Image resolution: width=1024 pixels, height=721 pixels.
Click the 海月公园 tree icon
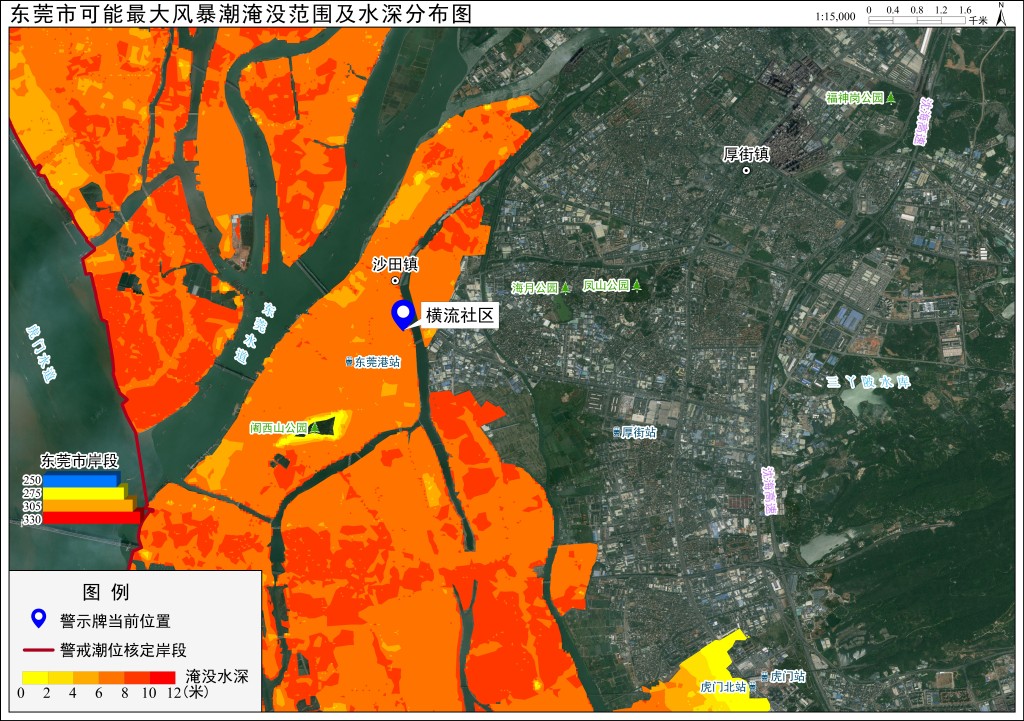pos(565,287)
